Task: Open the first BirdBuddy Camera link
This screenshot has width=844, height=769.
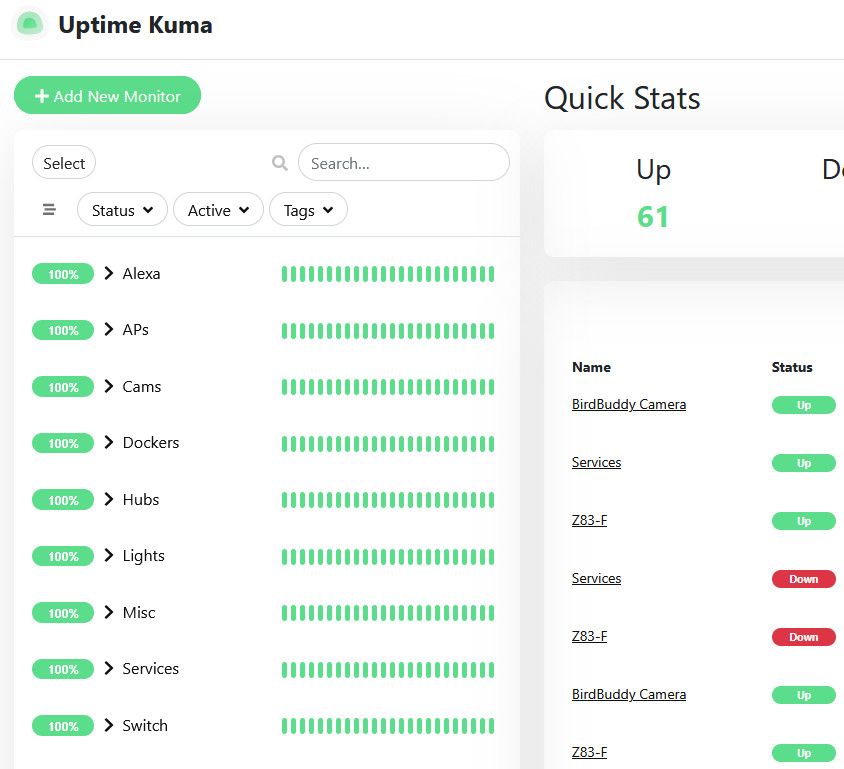Action: pos(628,405)
